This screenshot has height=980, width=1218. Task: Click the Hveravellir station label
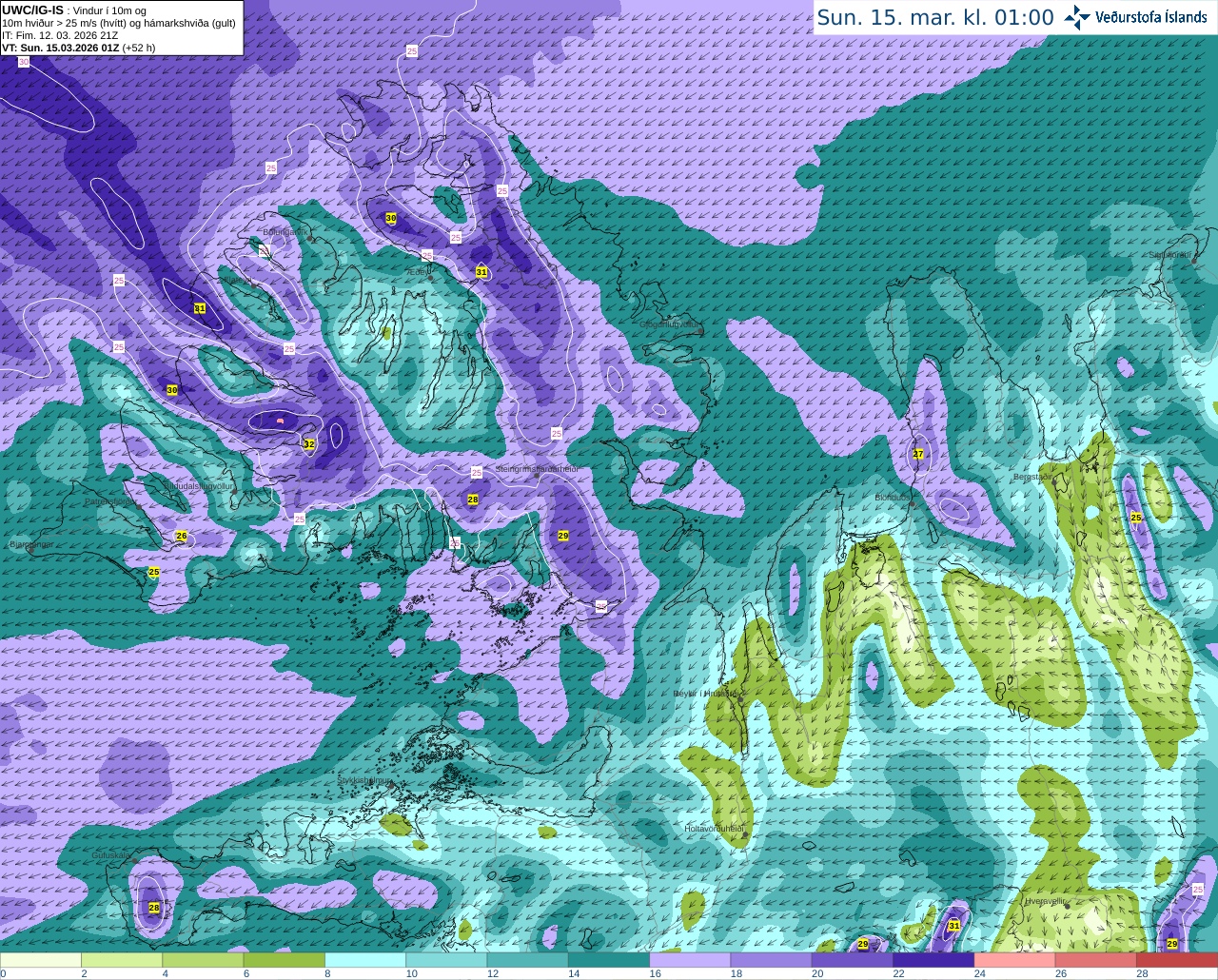point(1046,901)
